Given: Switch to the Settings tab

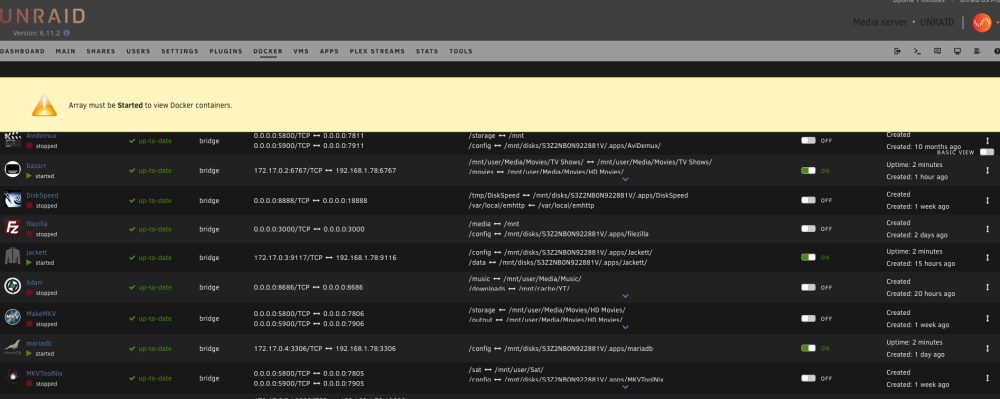Looking at the screenshot, I should click(x=180, y=51).
